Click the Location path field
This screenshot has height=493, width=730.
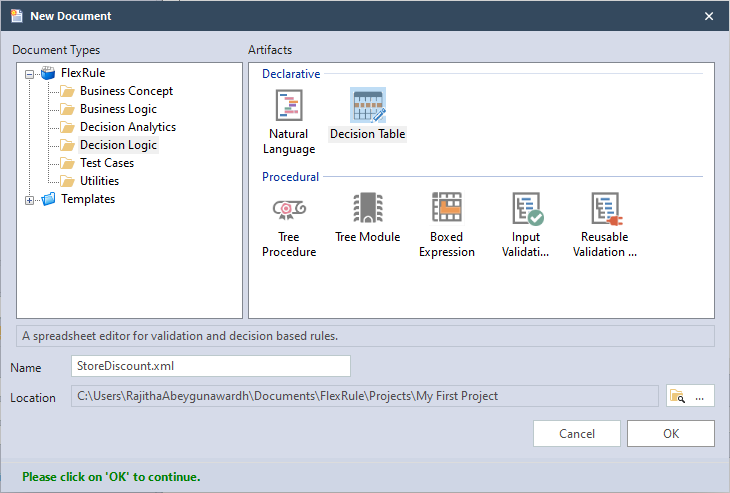pyautogui.click(x=365, y=396)
